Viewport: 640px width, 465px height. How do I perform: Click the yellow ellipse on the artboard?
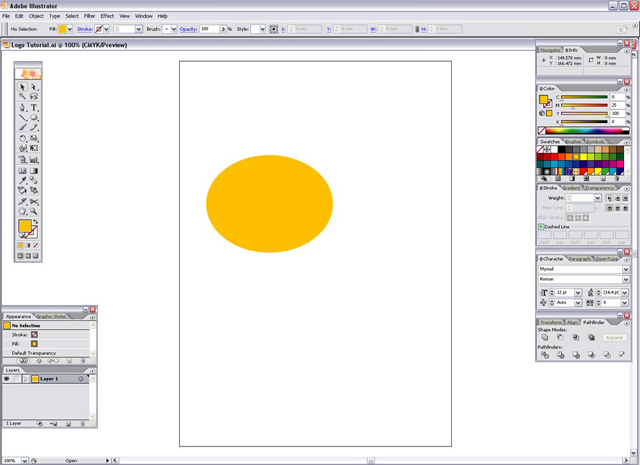pyautogui.click(x=269, y=204)
